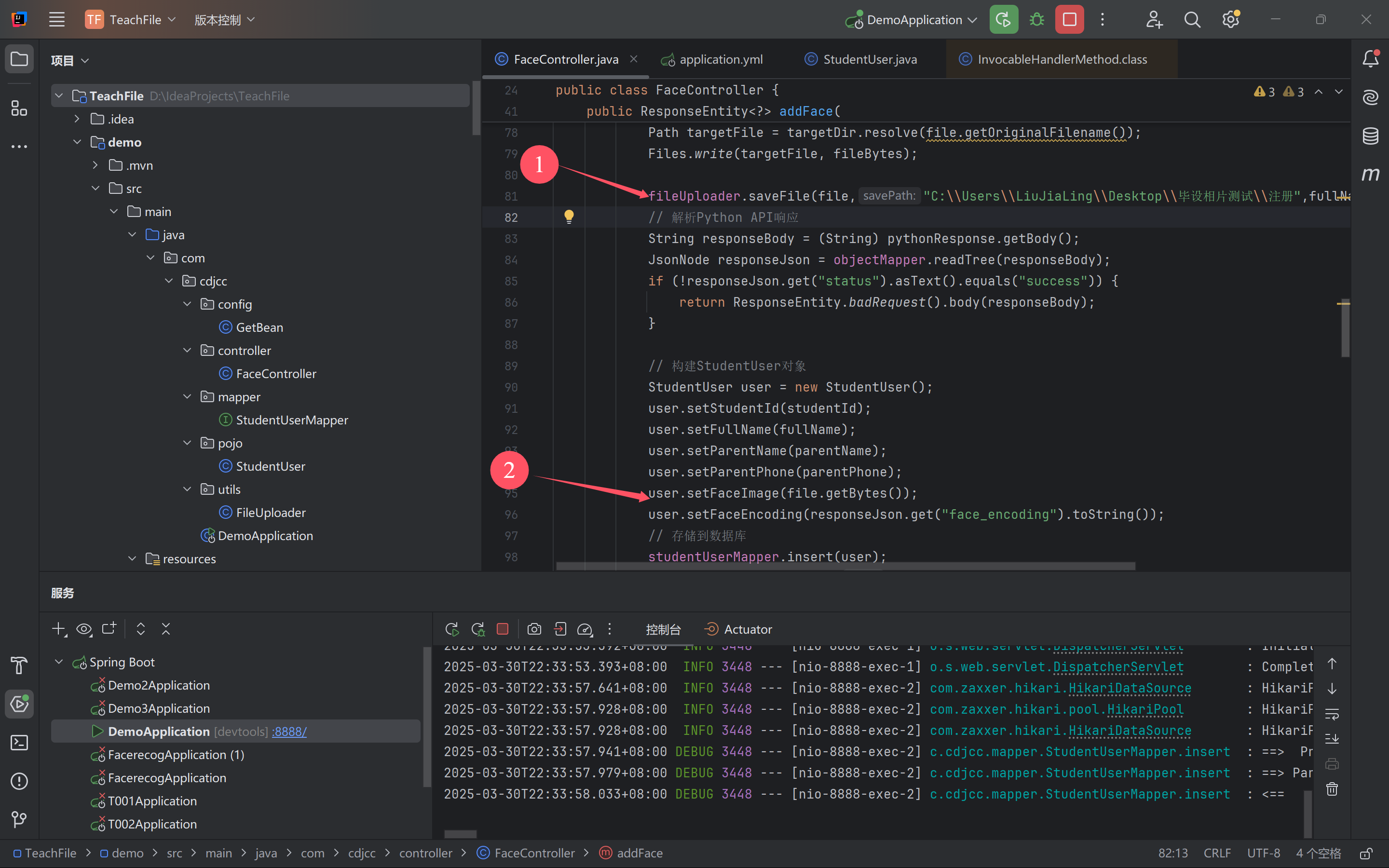Image resolution: width=1389 pixels, height=868 pixels.
Task: Expand the .idea folder
Action: (77, 119)
